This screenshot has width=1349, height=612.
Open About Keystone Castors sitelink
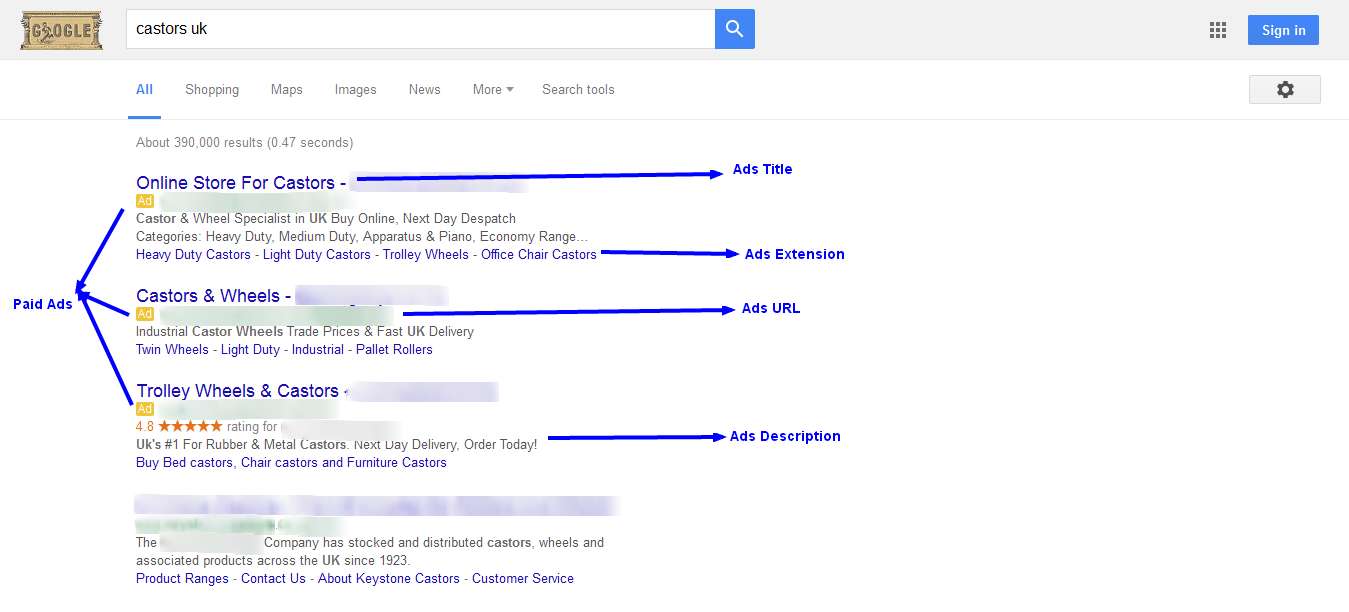389,579
